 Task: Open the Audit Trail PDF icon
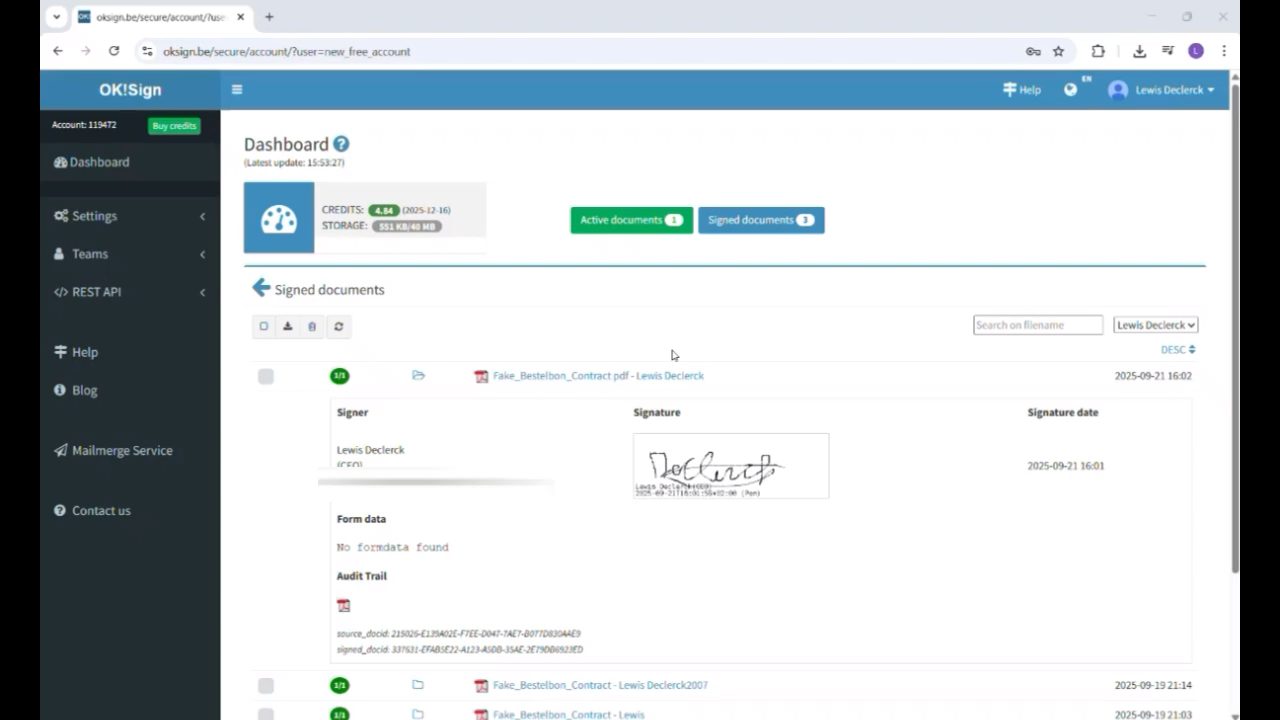pyautogui.click(x=343, y=605)
